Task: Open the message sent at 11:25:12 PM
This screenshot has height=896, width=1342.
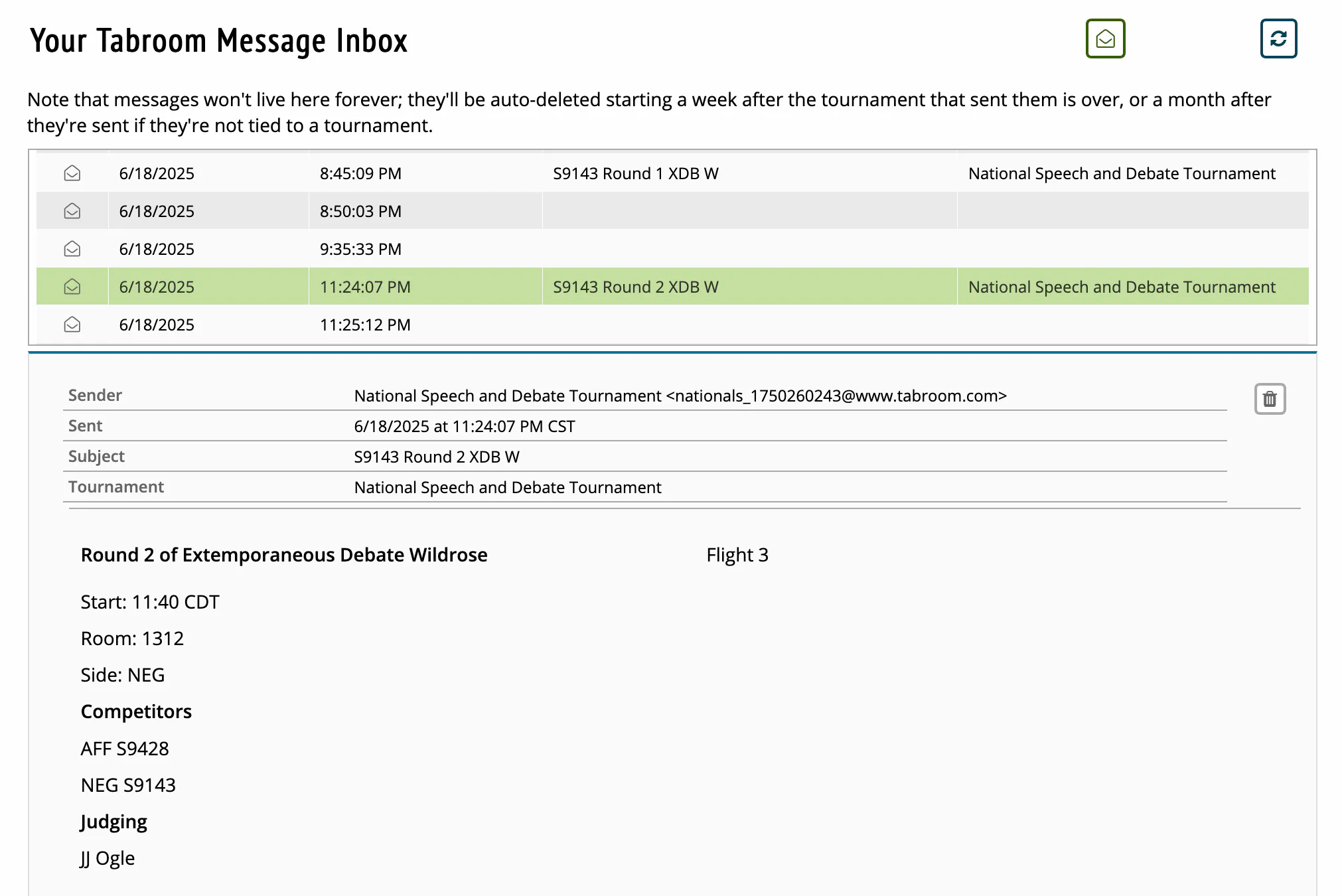Action: [672, 325]
